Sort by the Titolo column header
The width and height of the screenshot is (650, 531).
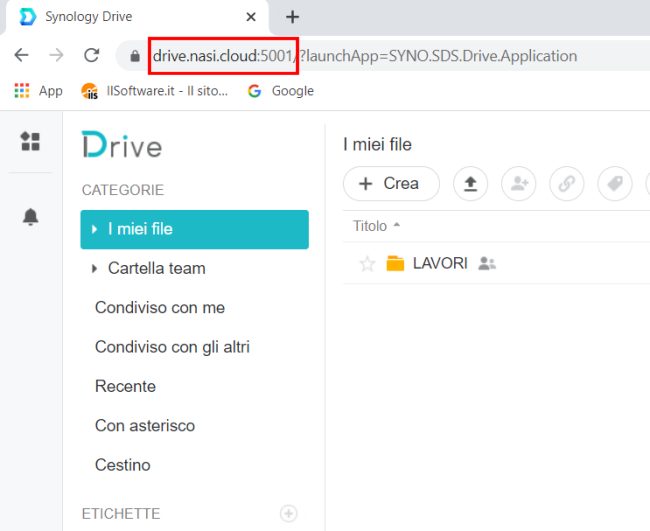click(x=370, y=226)
